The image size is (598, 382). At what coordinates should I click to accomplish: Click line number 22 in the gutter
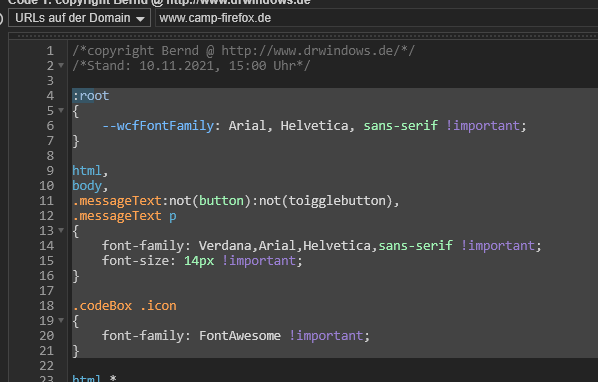click(x=47, y=366)
